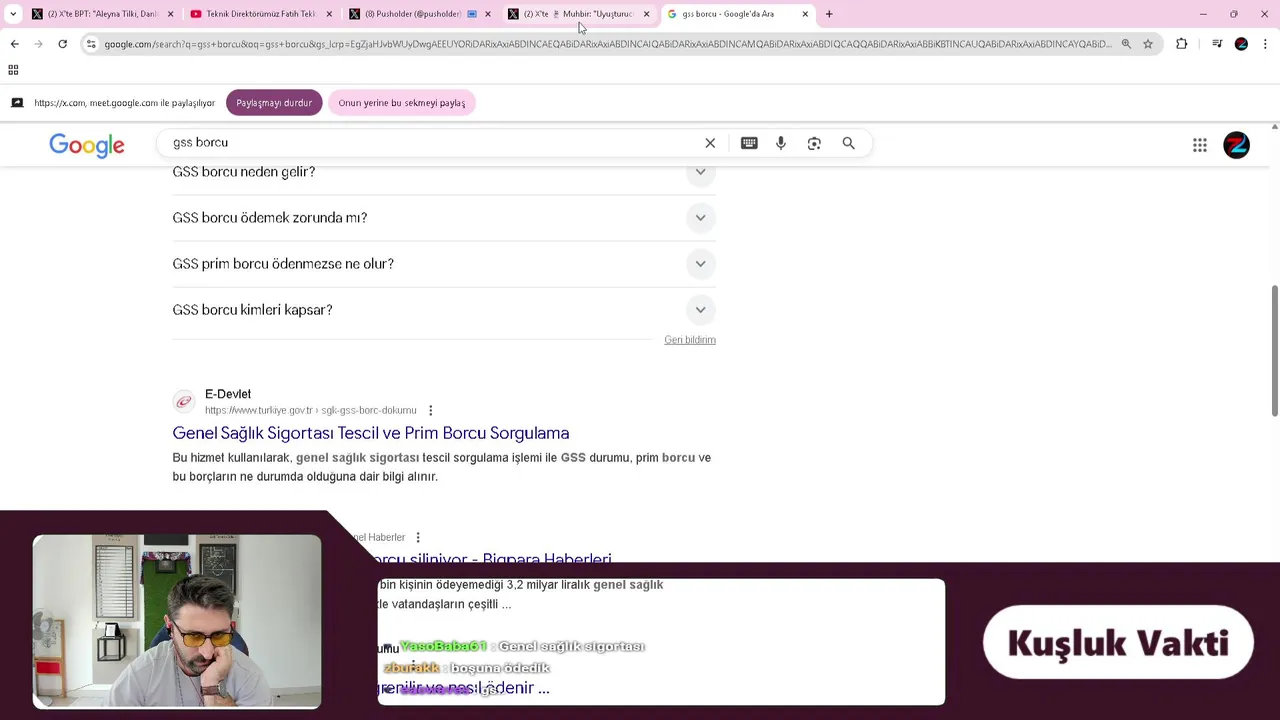Submit search with magnifier icon

click(x=848, y=143)
